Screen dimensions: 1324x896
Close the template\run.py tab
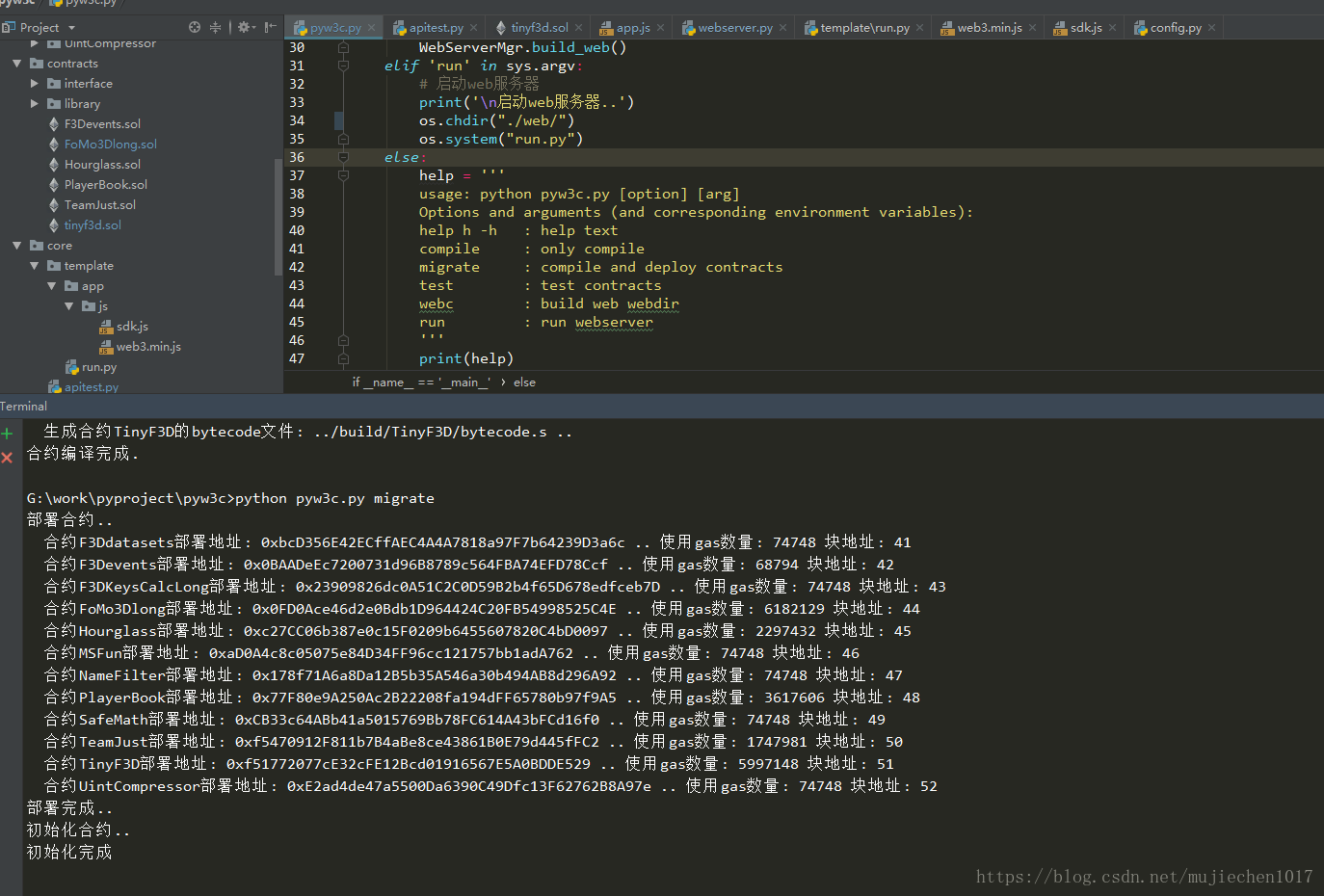coord(920,28)
